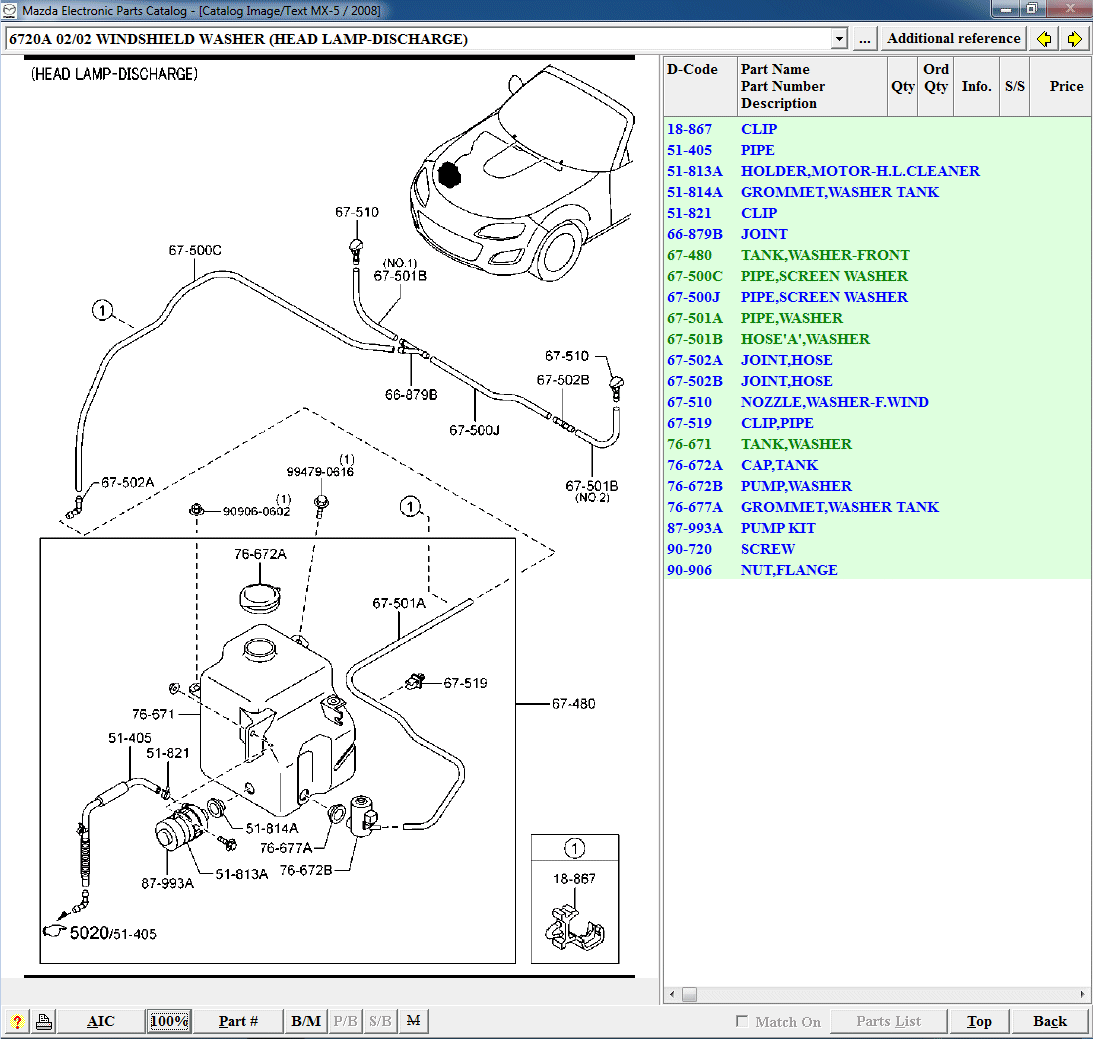Click 76-672A cap label in diagram
Screen dimensions: 1093x1039
(260, 554)
